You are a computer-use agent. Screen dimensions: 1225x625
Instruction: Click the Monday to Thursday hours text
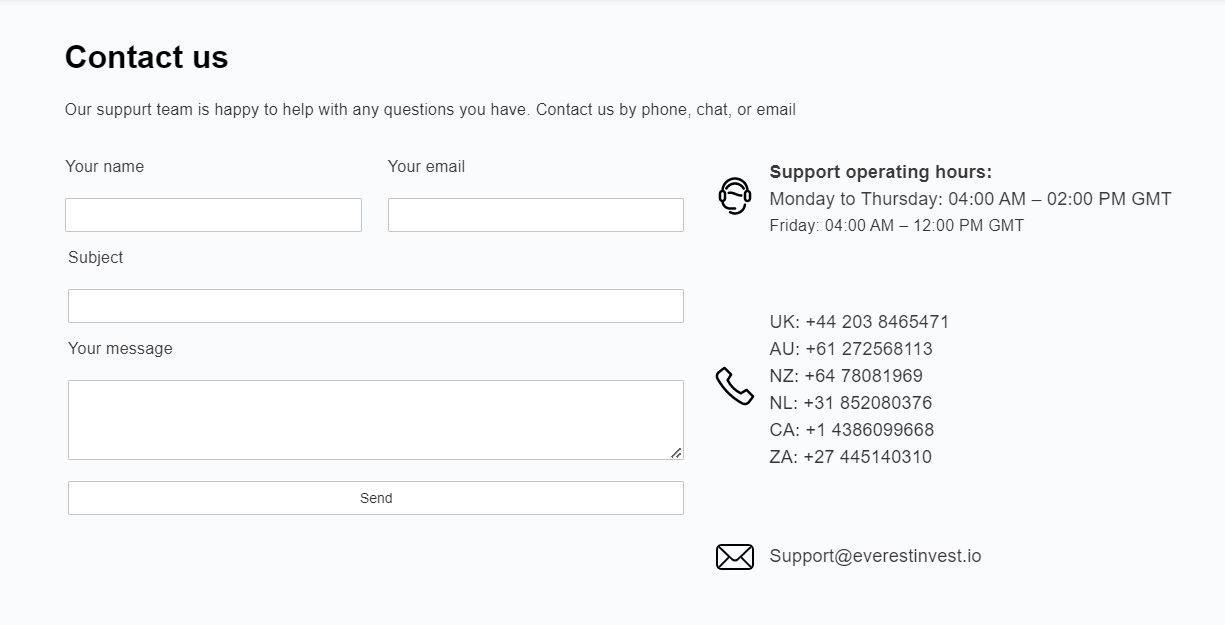pyautogui.click(x=970, y=199)
